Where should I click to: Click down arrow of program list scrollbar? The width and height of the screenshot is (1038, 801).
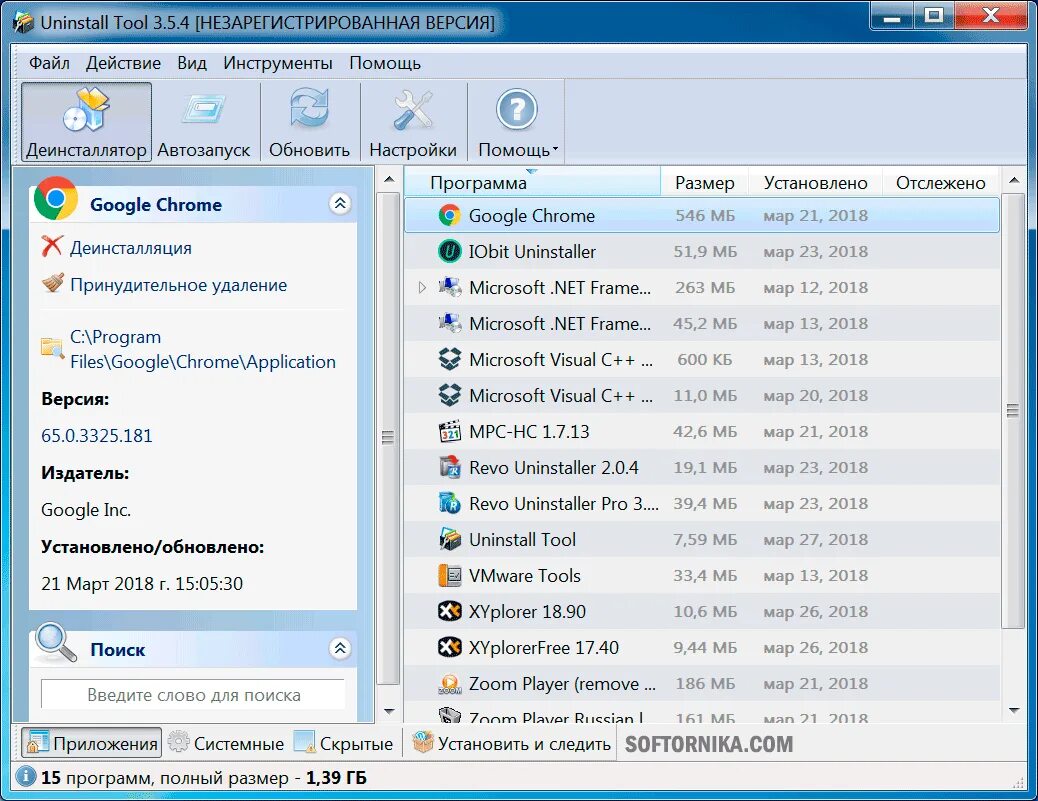pyautogui.click(x=1014, y=710)
